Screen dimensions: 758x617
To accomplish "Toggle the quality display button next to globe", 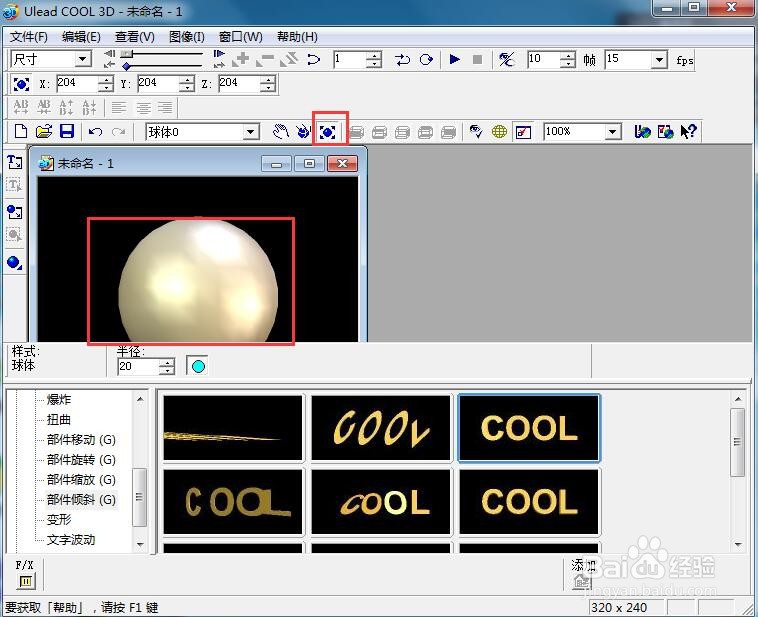I will pos(523,132).
